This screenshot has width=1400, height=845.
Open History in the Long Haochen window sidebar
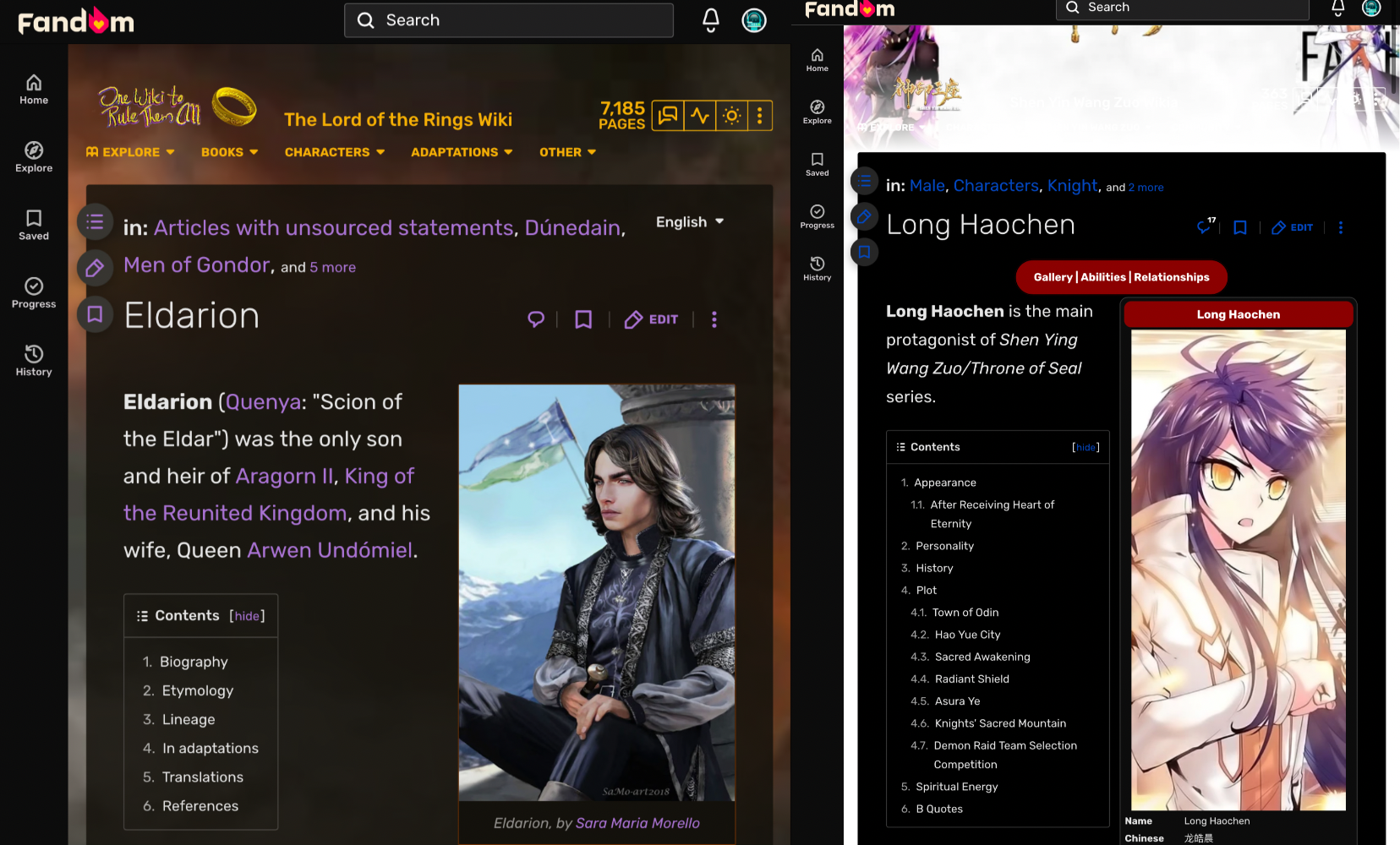point(818,270)
